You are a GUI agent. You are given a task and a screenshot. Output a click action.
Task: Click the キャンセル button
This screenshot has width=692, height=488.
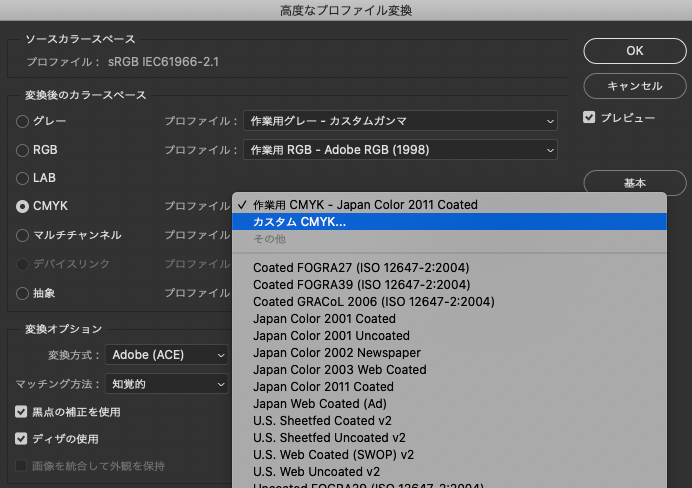point(635,86)
